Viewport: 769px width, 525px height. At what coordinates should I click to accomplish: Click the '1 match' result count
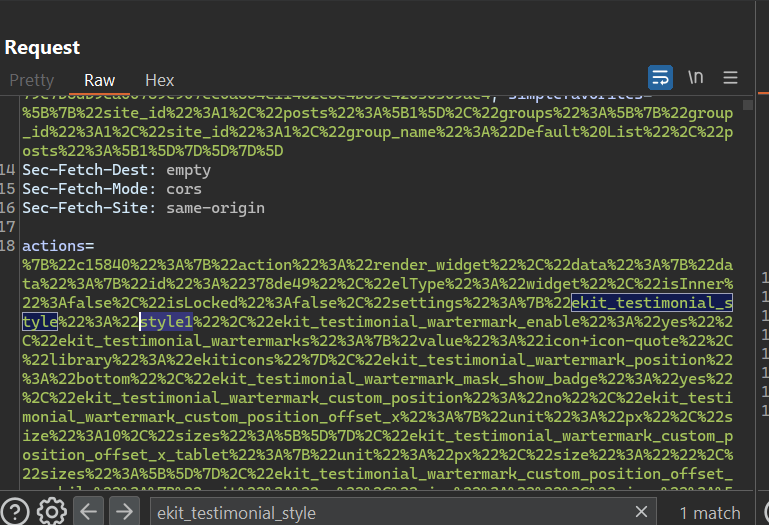710,513
